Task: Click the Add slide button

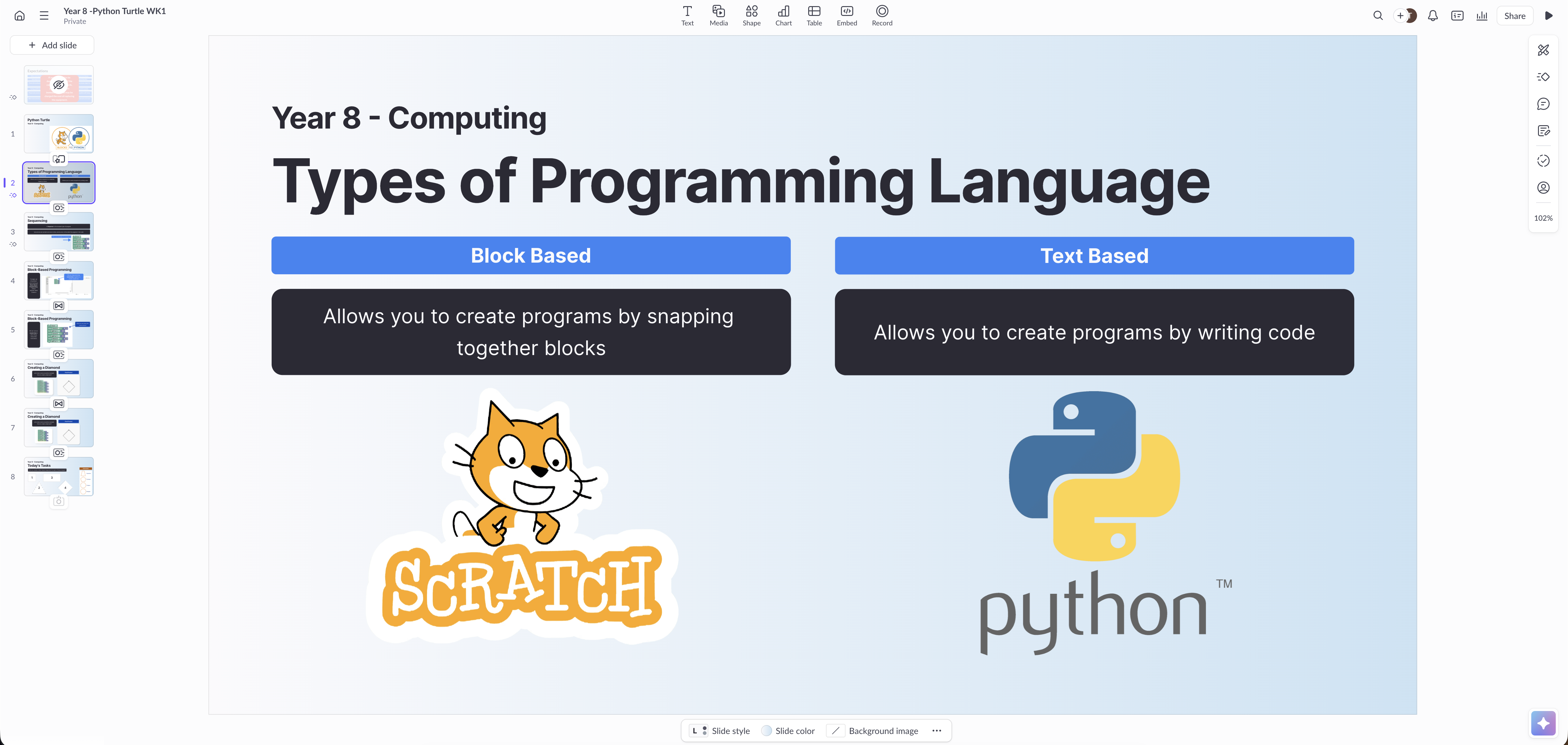Action: point(52,45)
